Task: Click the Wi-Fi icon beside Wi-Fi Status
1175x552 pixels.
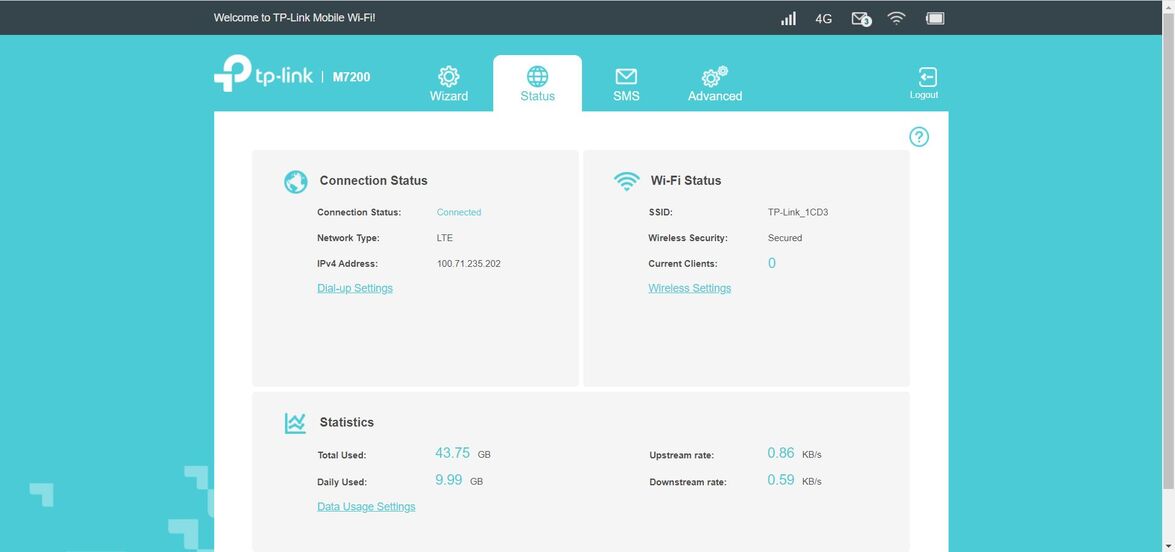Action: tap(626, 181)
